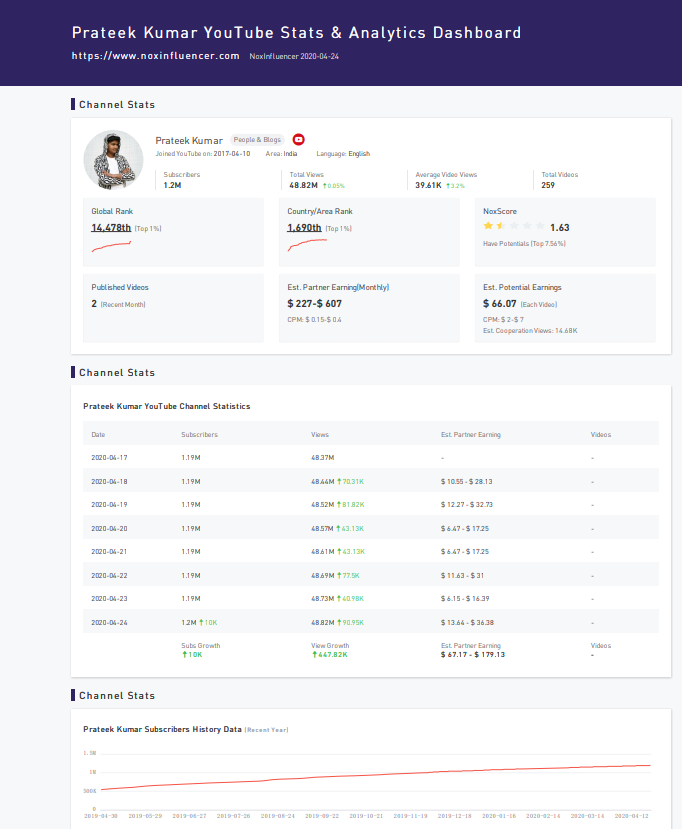Click the Date column header
Screen dimensions: 682x829
coord(98,435)
